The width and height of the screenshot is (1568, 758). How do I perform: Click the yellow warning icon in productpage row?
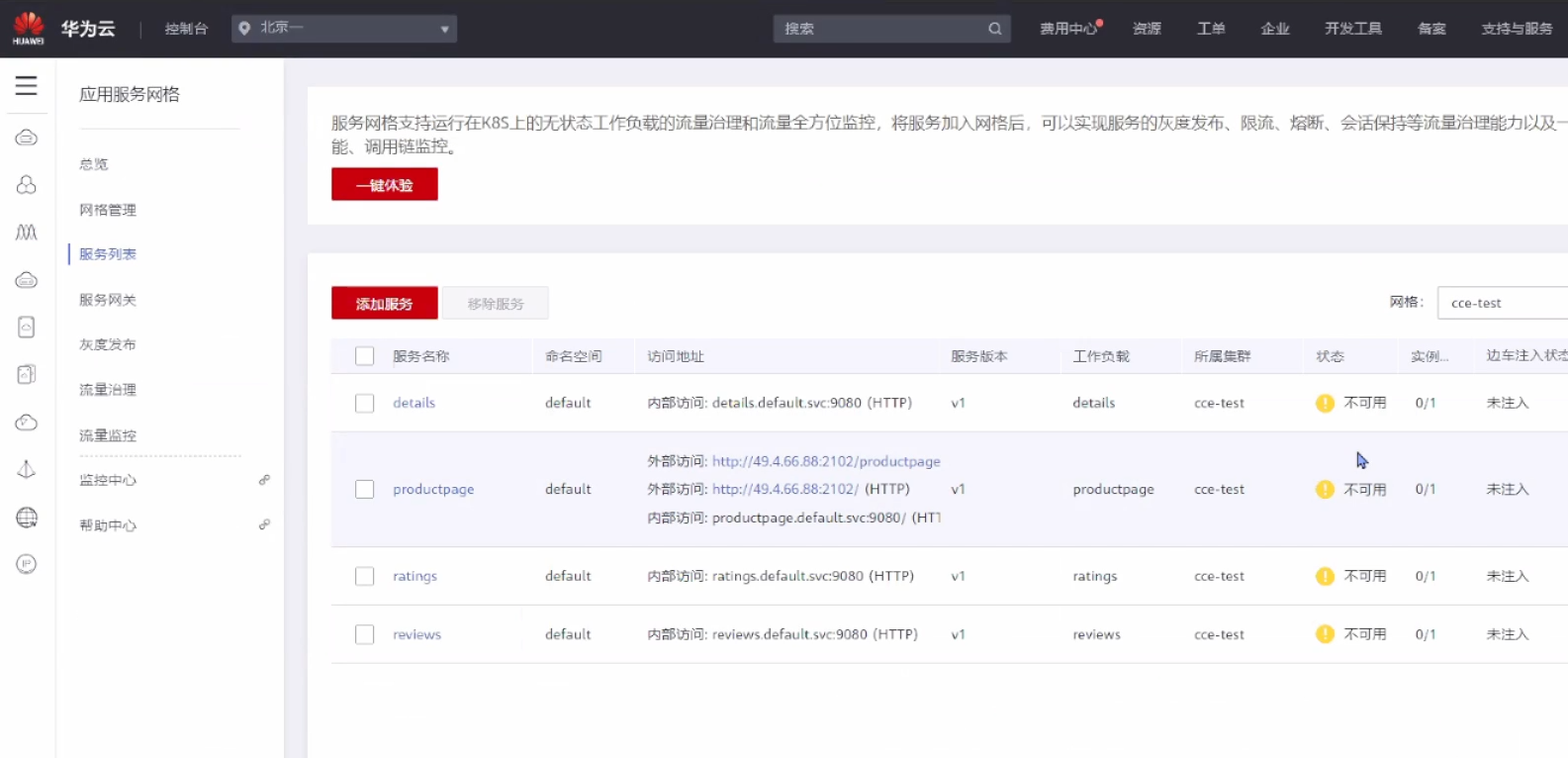(x=1325, y=489)
